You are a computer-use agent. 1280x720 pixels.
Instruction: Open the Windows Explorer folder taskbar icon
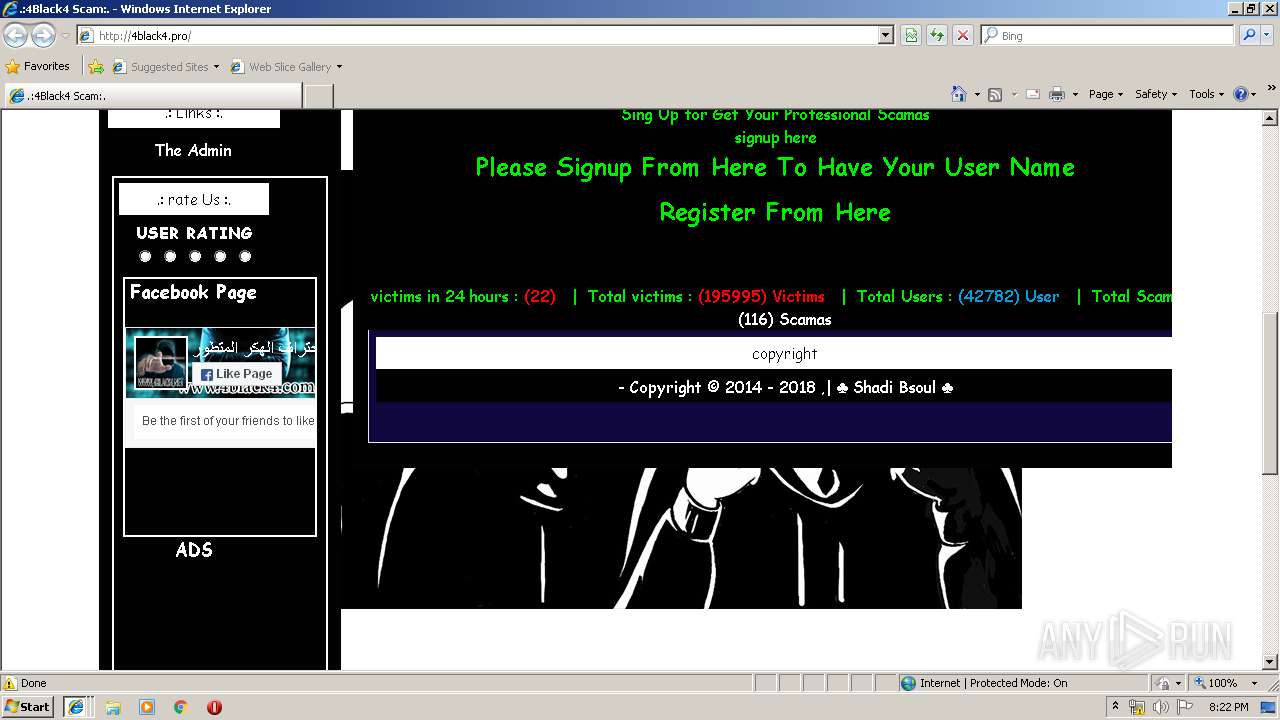(x=113, y=707)
